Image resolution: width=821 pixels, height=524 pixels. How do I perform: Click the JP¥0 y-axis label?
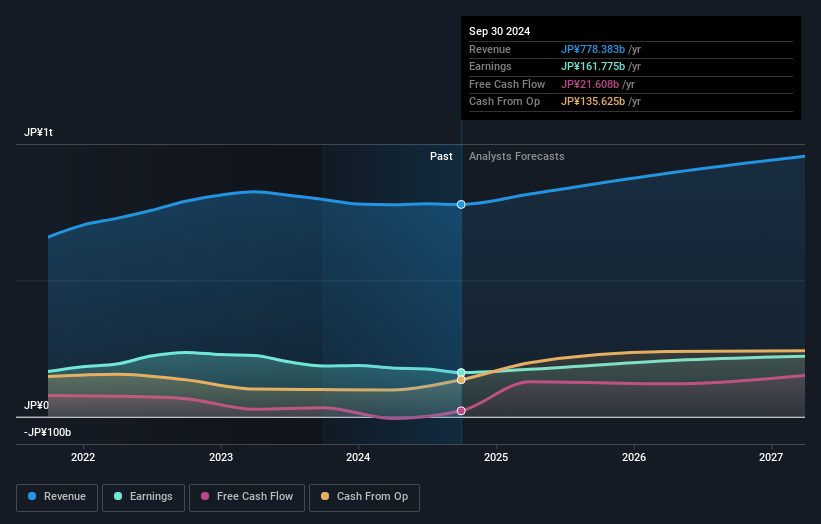click(36, 406)
